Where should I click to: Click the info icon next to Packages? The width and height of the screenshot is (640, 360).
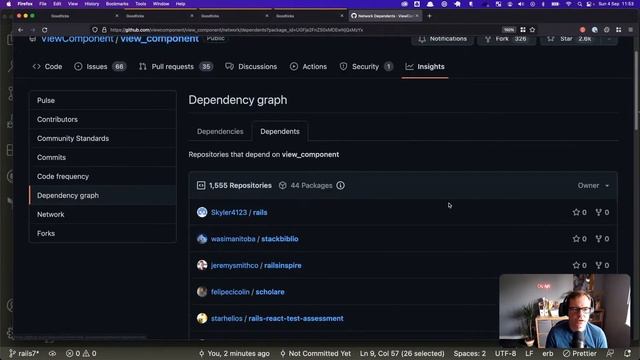(x=340, y=185)
